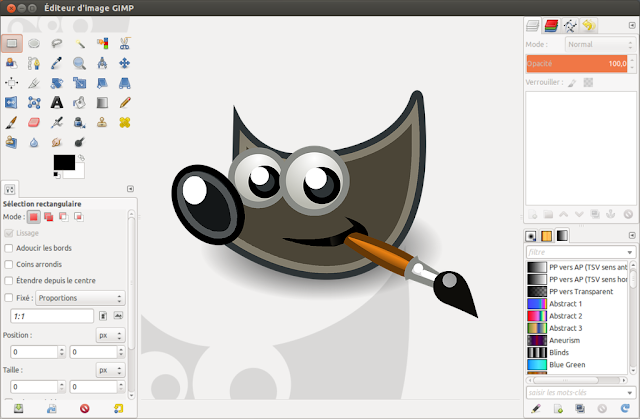Open the gradients dock panel menu arrow
This screenshot has height=419, width=640.
632,235
